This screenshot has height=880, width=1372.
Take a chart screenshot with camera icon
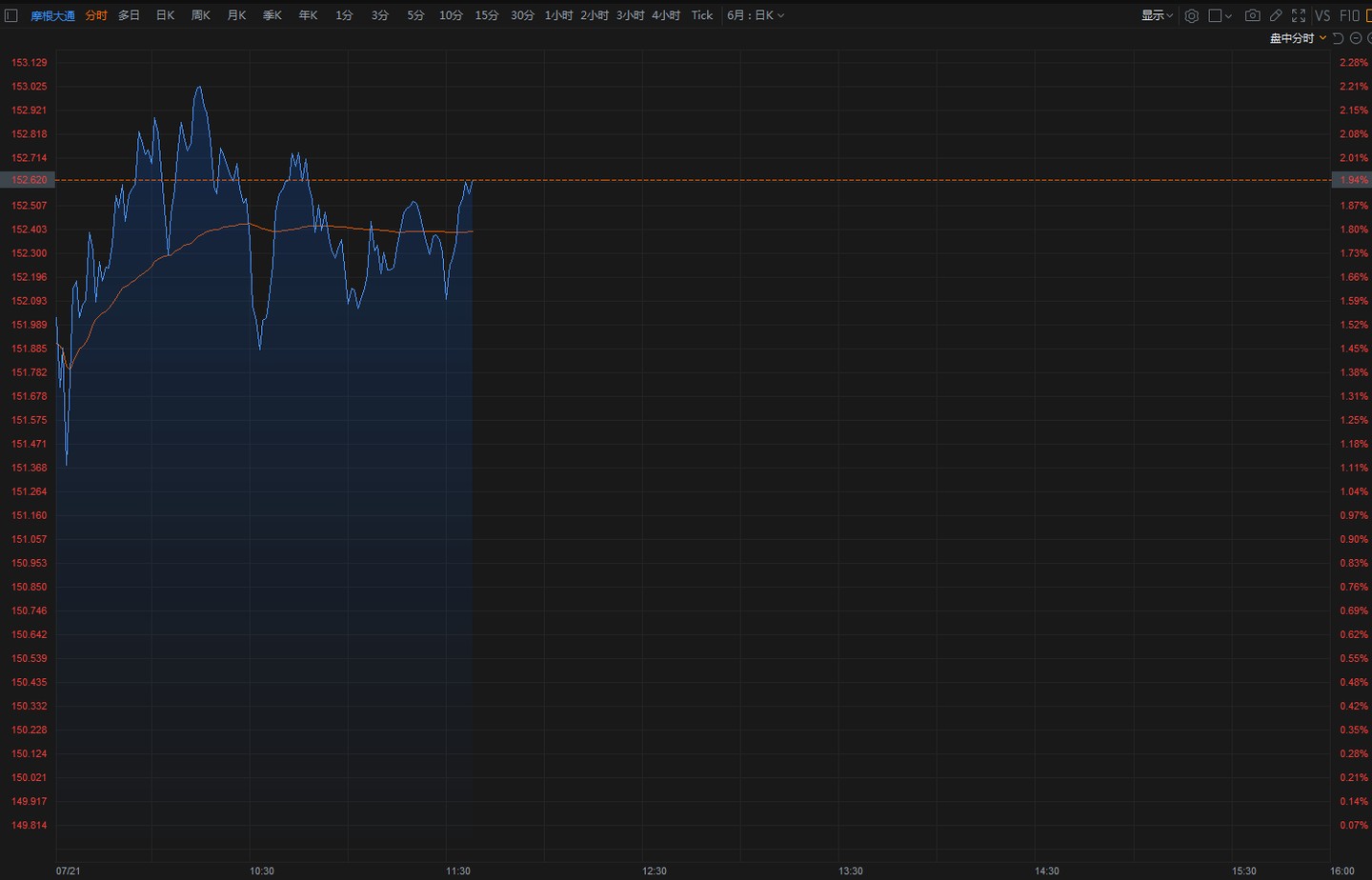click(x=1252, y=15)
